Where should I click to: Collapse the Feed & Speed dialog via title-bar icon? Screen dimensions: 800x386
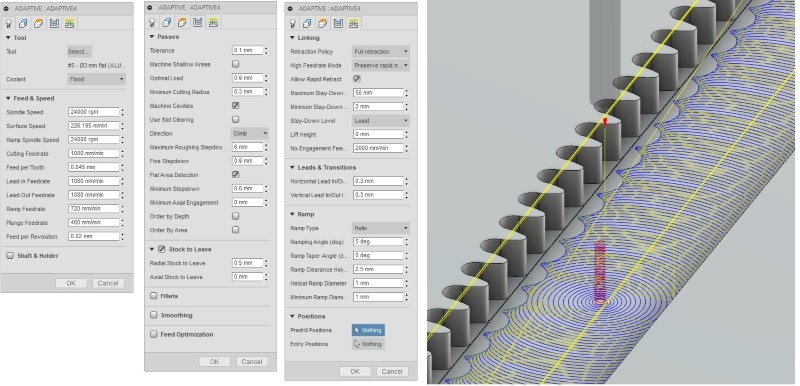[7, 9]
